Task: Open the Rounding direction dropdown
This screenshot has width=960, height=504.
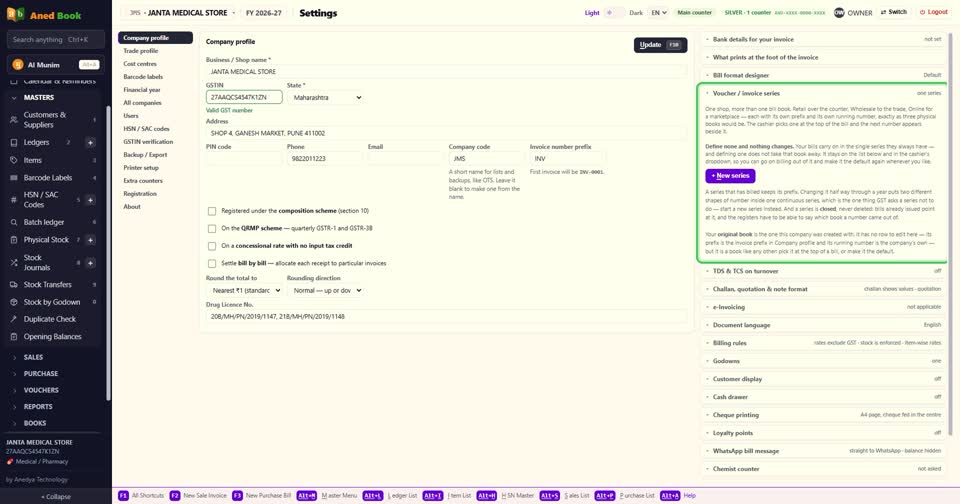Action: click(x=326, y=290)
